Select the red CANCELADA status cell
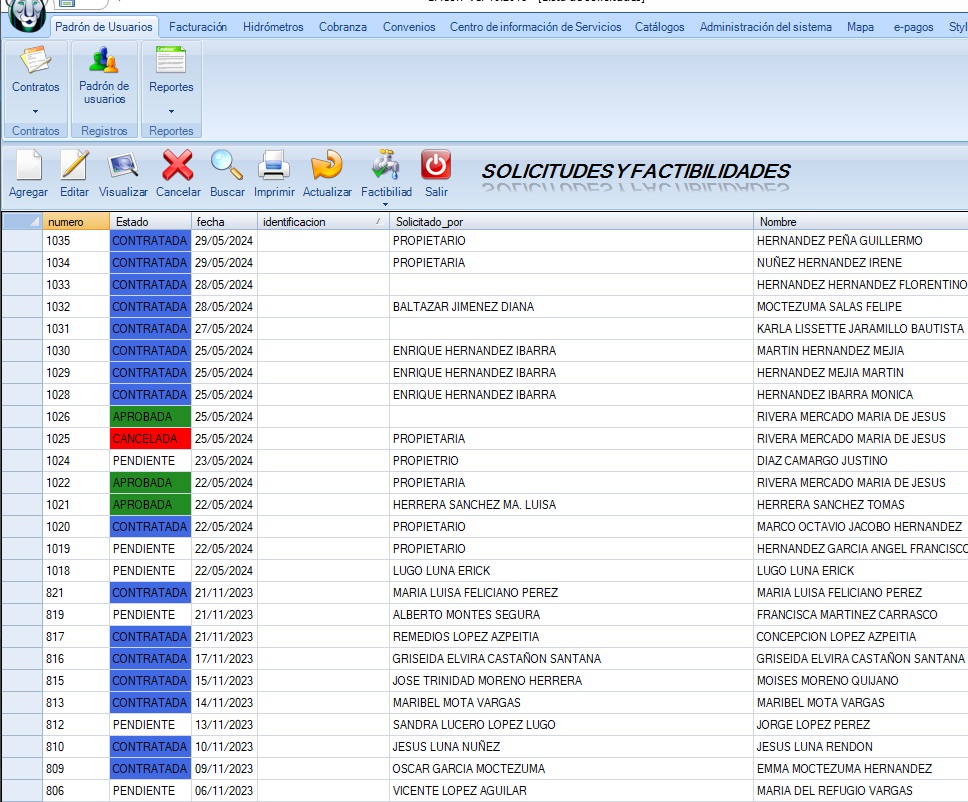This screenshot has height=802, width=968. point(150,439)
